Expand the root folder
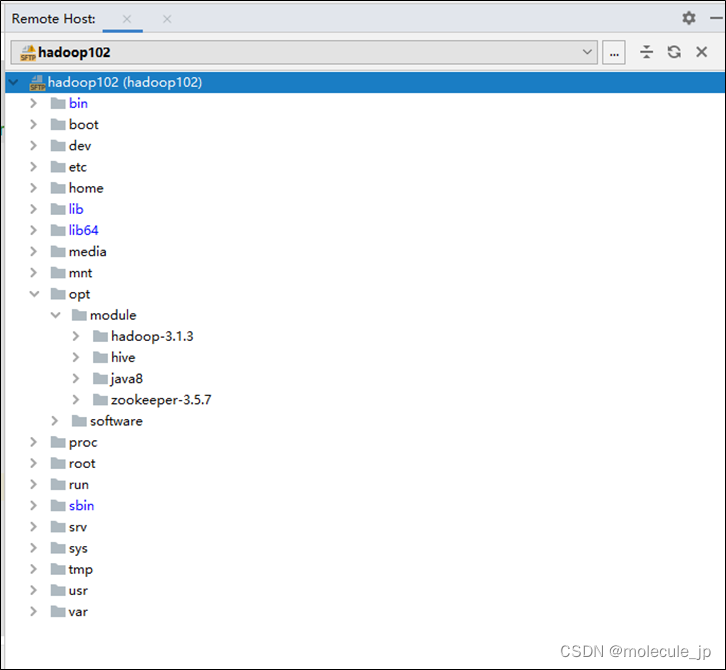Image resolution: width=726 pixels, height=670 pixels. point(33,463)
